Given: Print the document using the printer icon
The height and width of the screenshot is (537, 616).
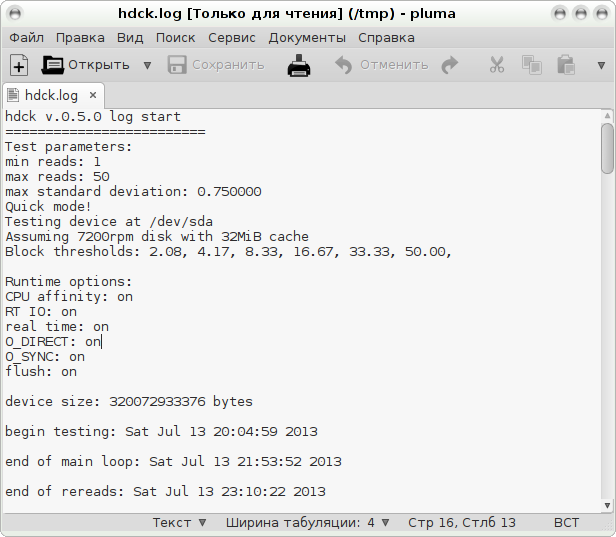Looking at the screenshot, I should [299, 65].
